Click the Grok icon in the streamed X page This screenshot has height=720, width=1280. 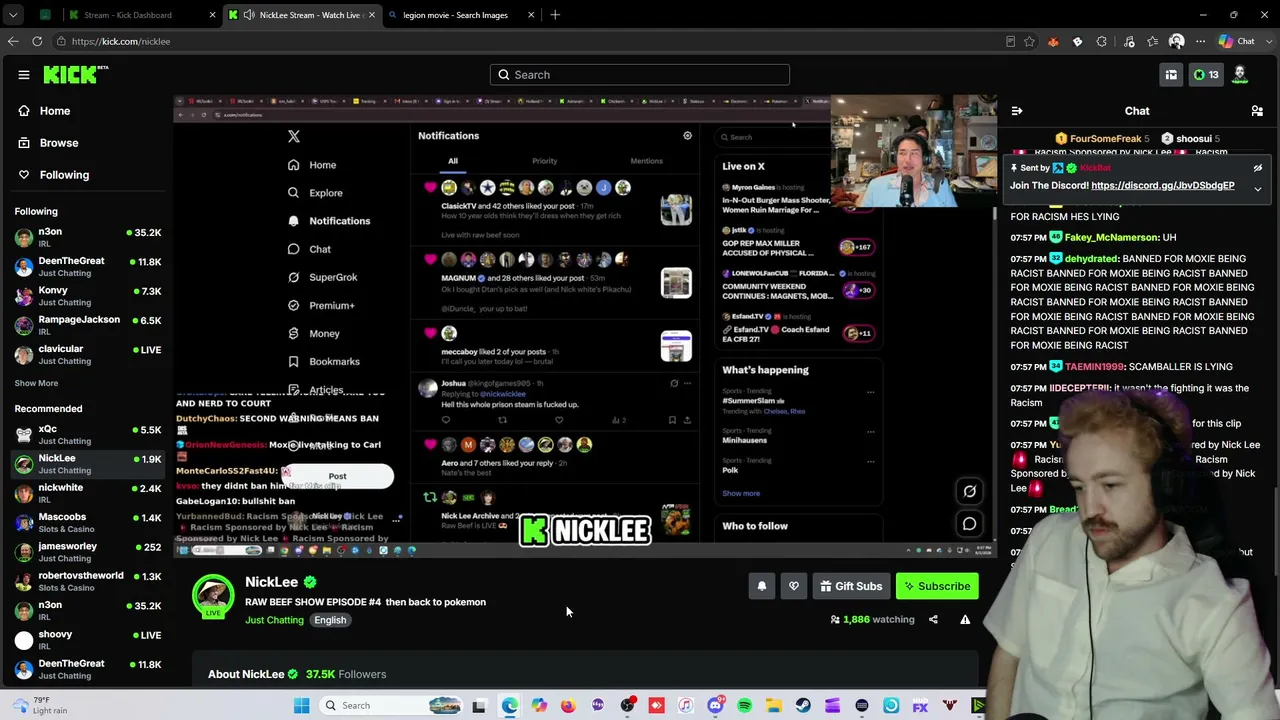click(x=969, y=491)
